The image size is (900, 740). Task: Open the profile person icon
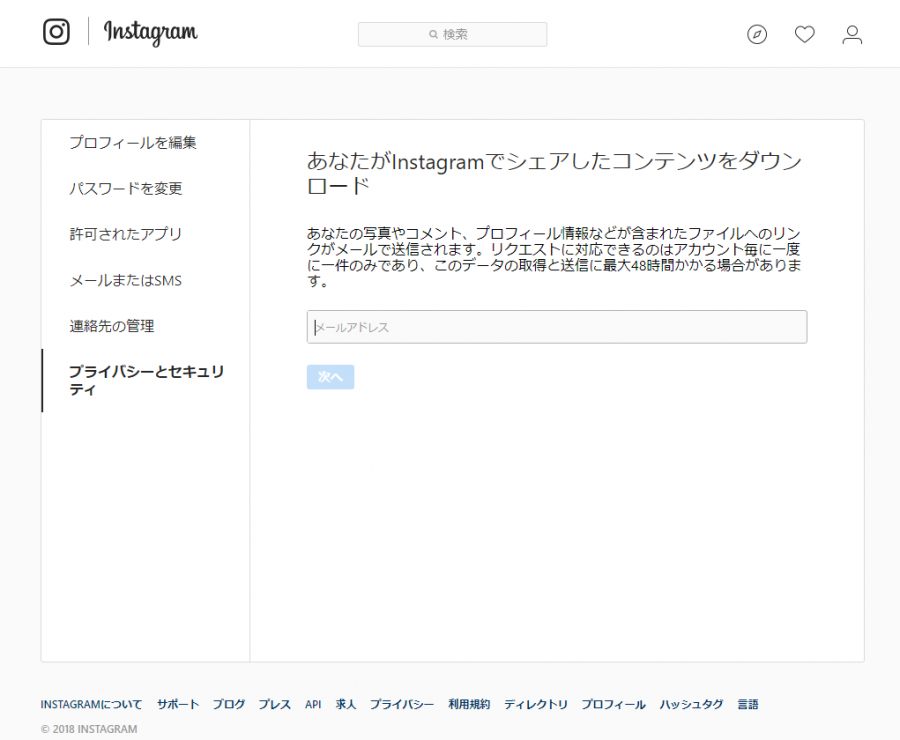852,34
